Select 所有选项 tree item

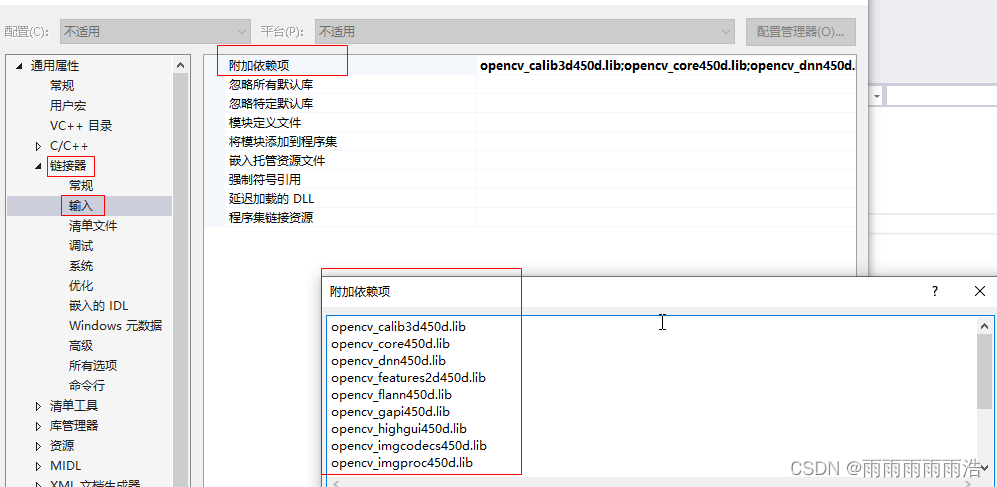93,366
